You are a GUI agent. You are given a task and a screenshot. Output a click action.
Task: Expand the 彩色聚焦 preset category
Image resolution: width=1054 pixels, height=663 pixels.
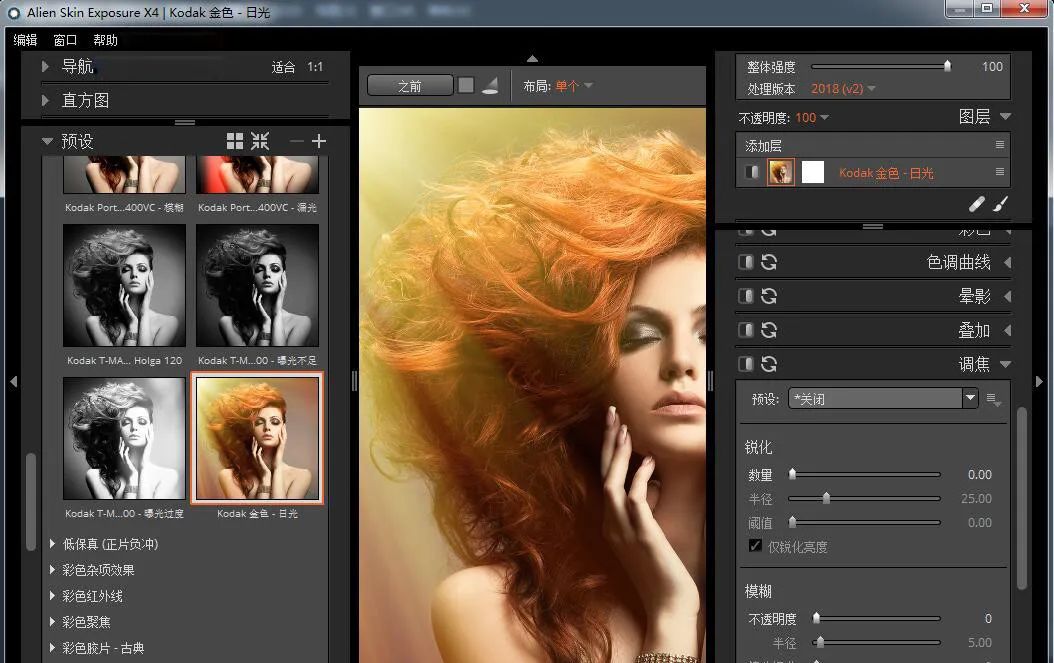coord(52,622)
